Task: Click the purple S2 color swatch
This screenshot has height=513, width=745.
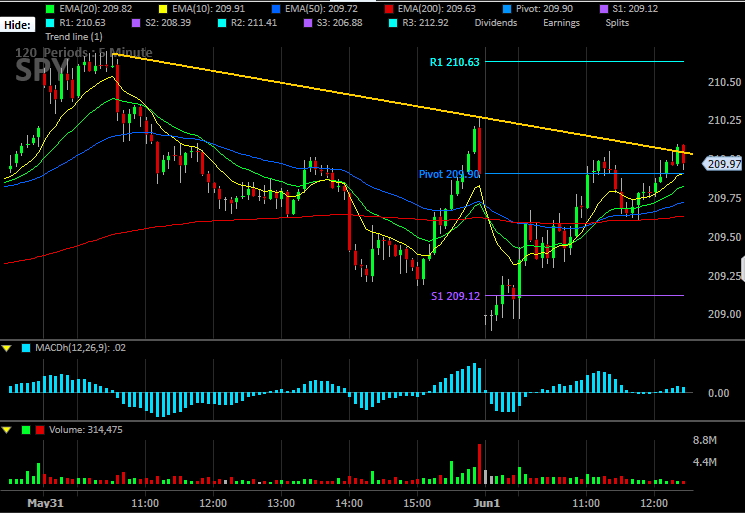Action: [136, 23]
